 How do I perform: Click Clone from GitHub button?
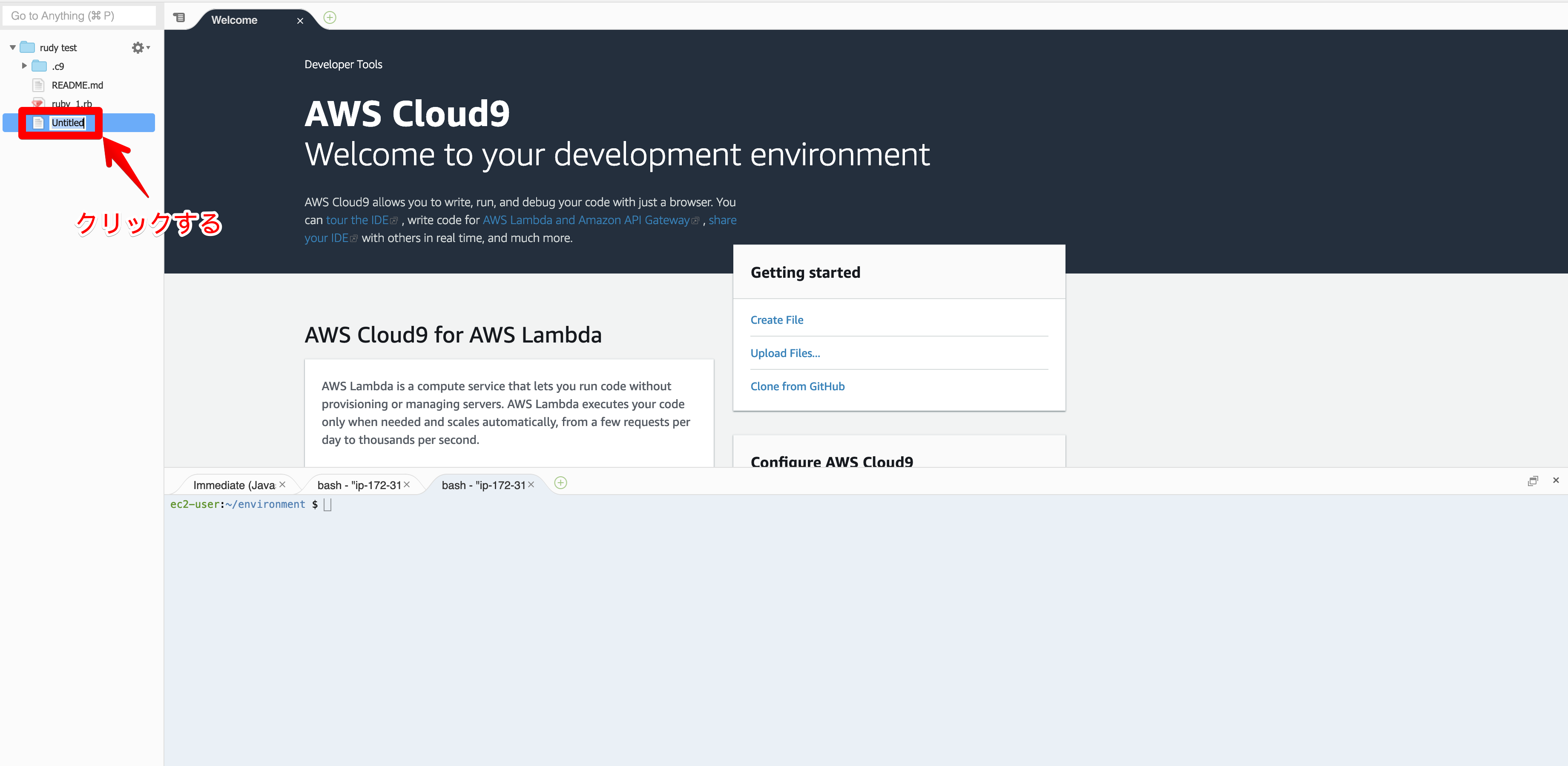coord(798,385)
